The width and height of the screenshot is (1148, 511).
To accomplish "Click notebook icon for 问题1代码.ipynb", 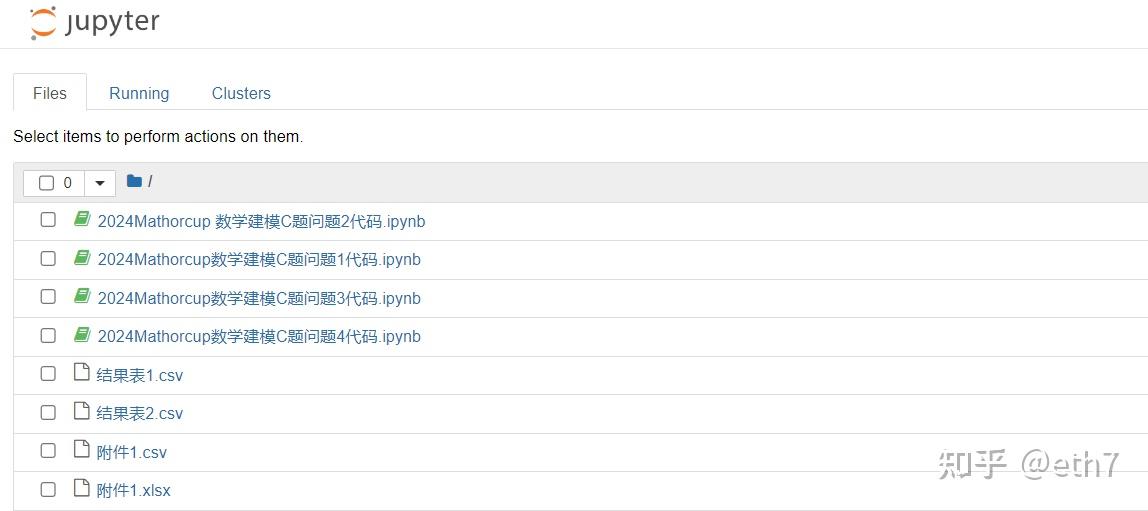I will pos(82,258).
